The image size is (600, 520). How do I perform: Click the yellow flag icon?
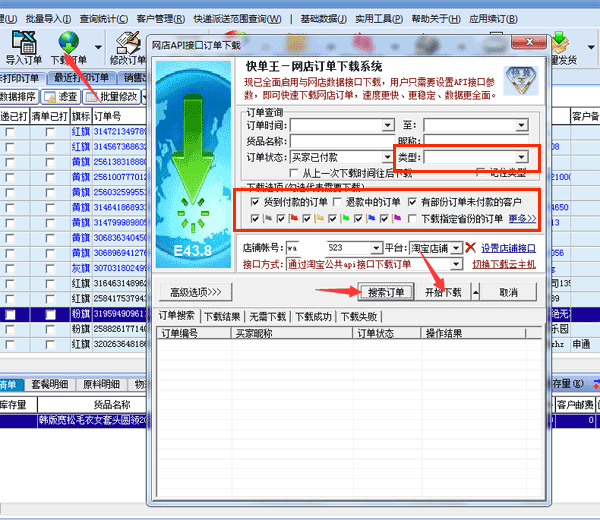[319, 218]
